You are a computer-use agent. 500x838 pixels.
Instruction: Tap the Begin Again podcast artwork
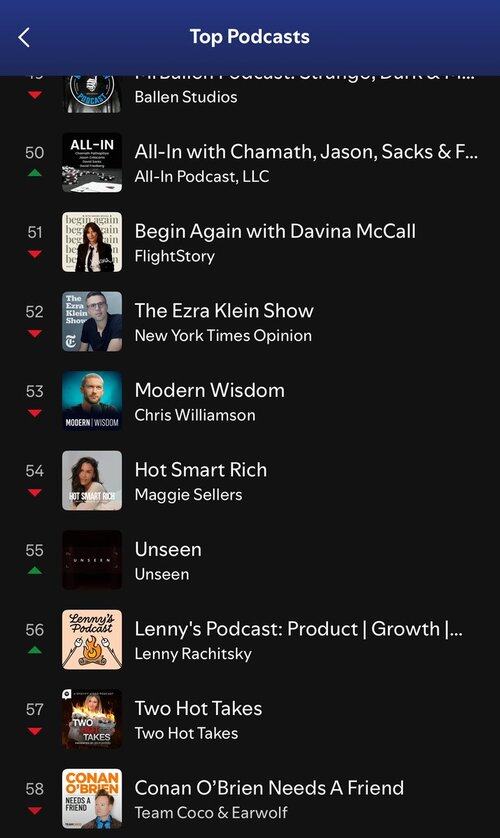92,242
